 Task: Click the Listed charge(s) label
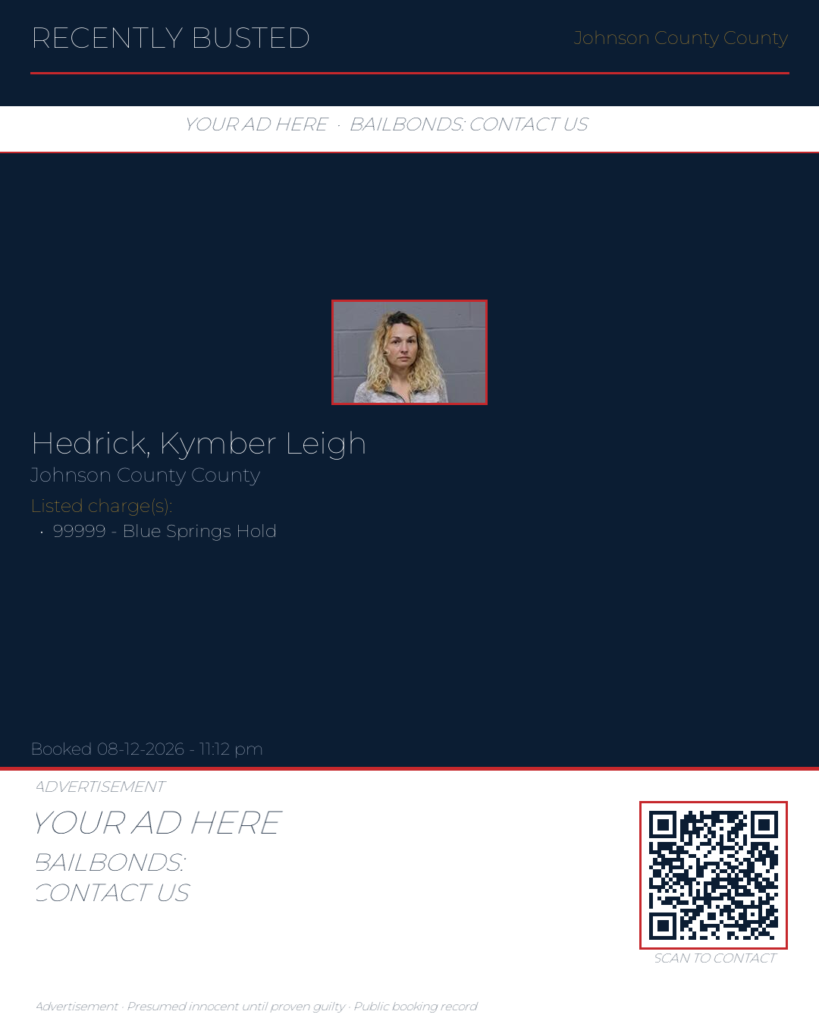(x=101, y=506)
